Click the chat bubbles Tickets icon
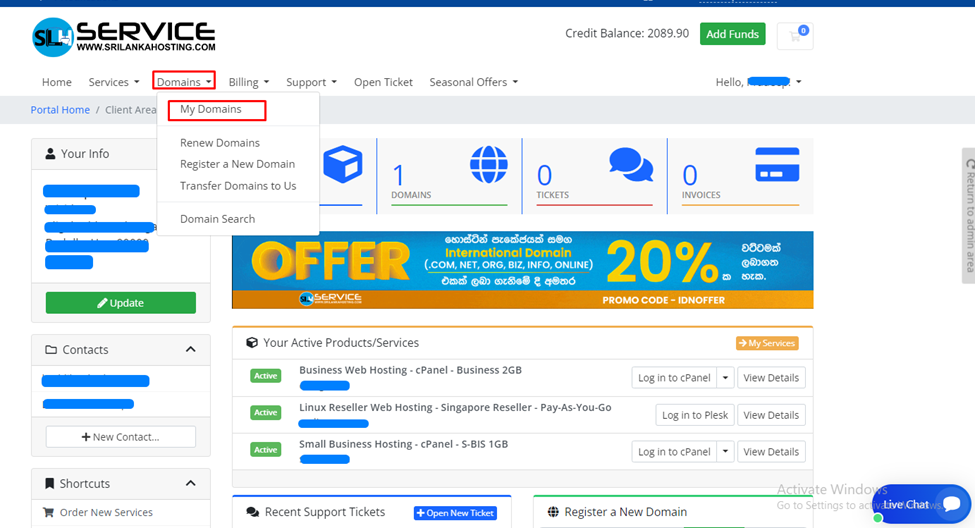 (630, 165)
